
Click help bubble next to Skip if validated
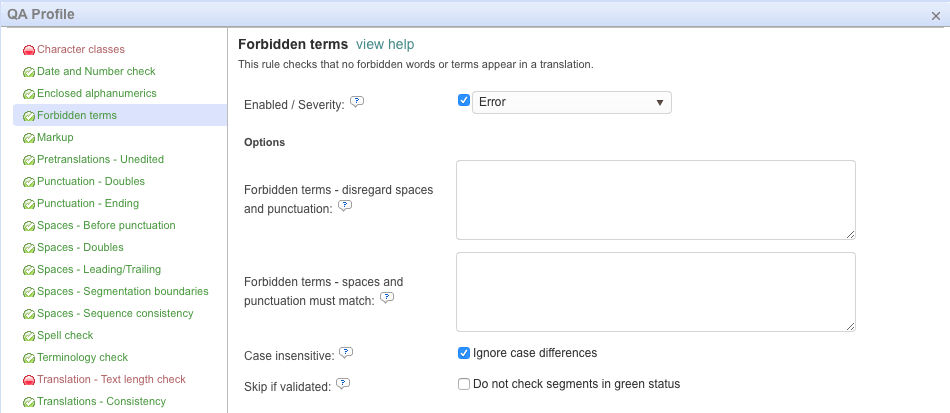(x=342, y=382)
